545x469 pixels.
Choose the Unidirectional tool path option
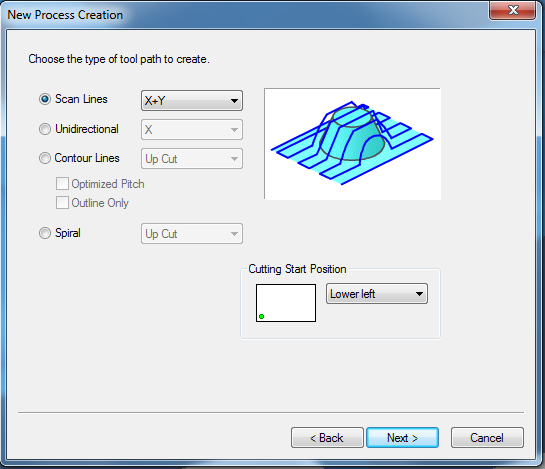[45, 129]
